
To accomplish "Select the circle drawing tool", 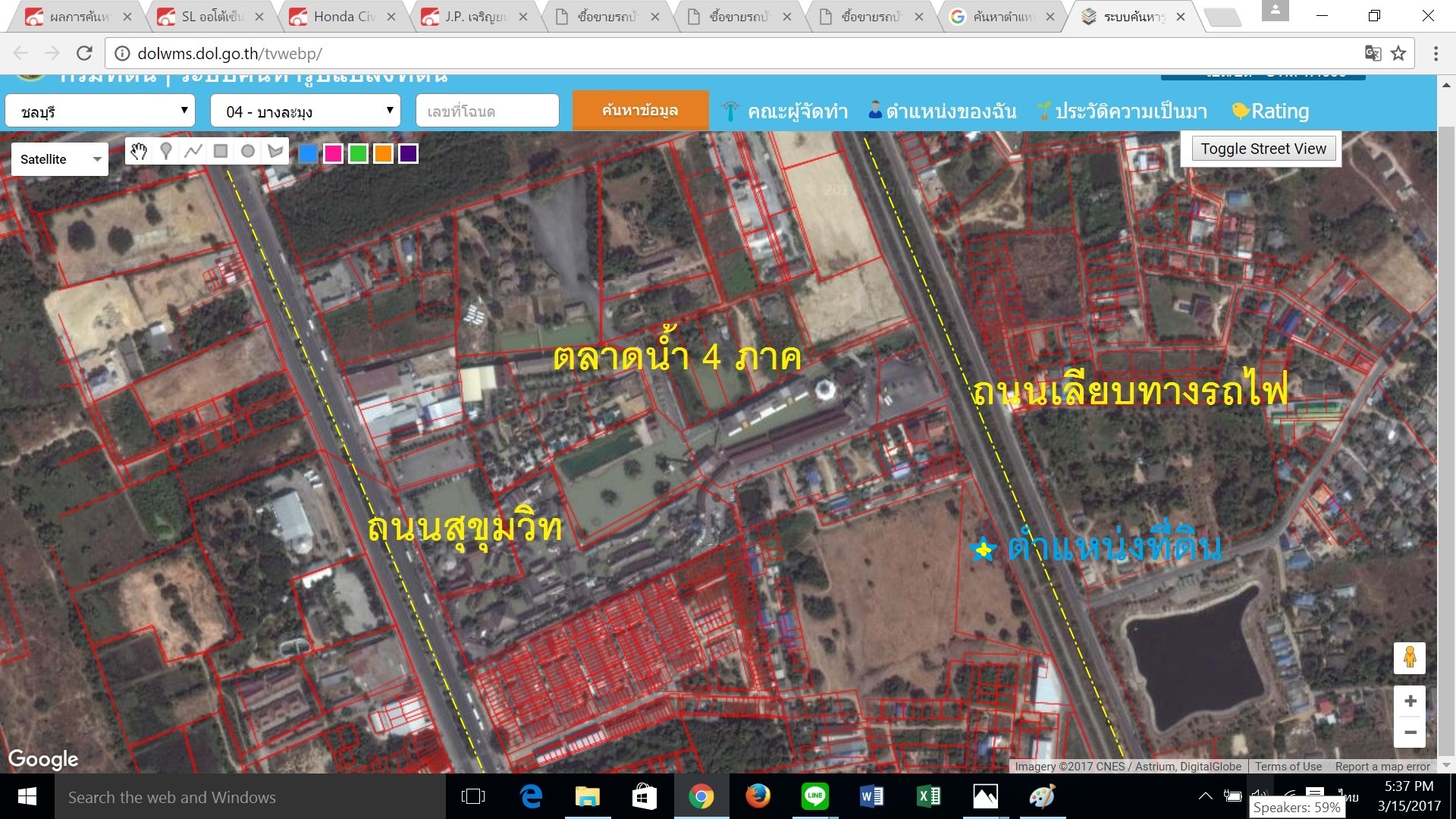I will [x=248, y=152].
